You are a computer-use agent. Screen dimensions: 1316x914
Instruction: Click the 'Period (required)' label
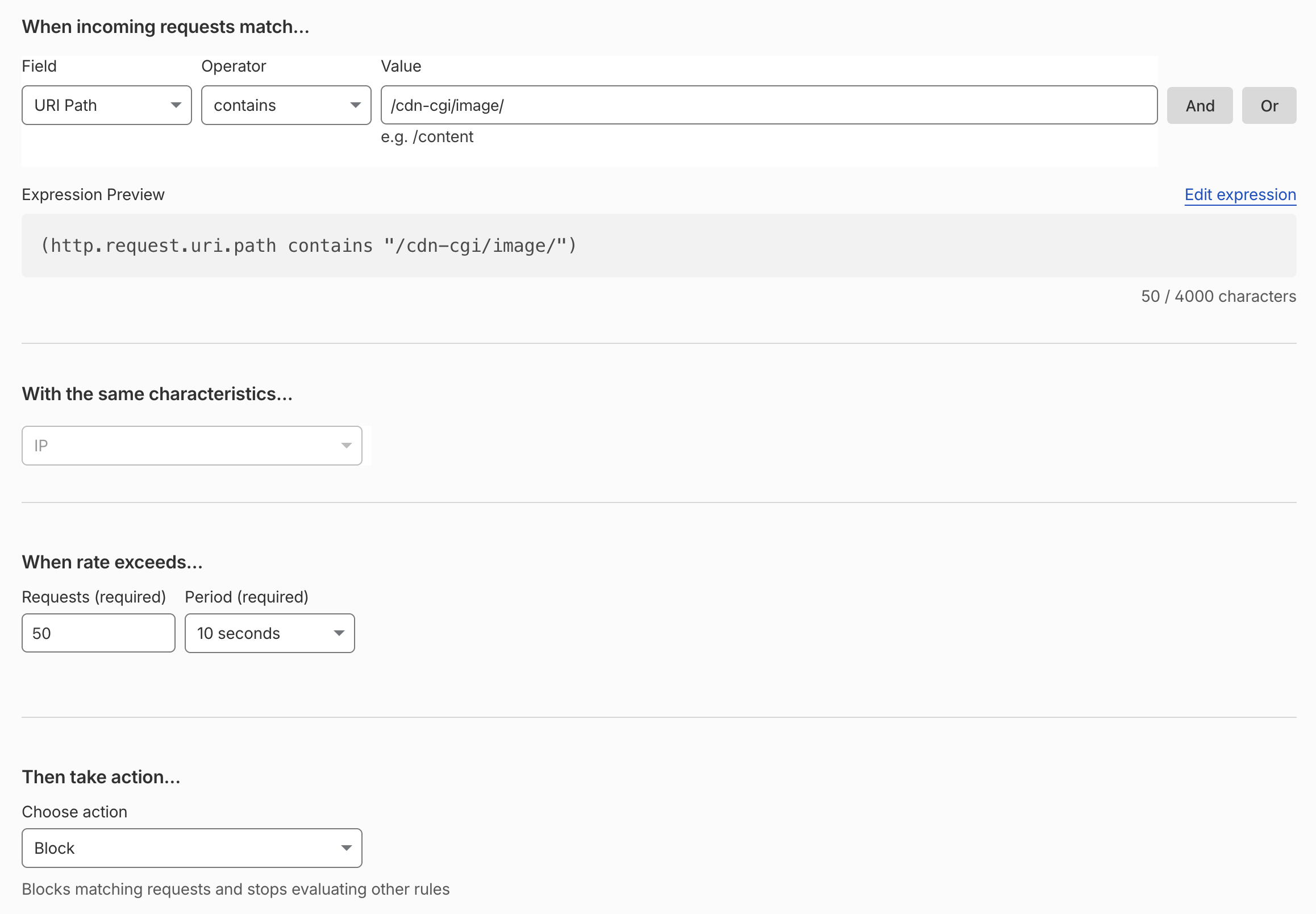[x=247, y=597]
